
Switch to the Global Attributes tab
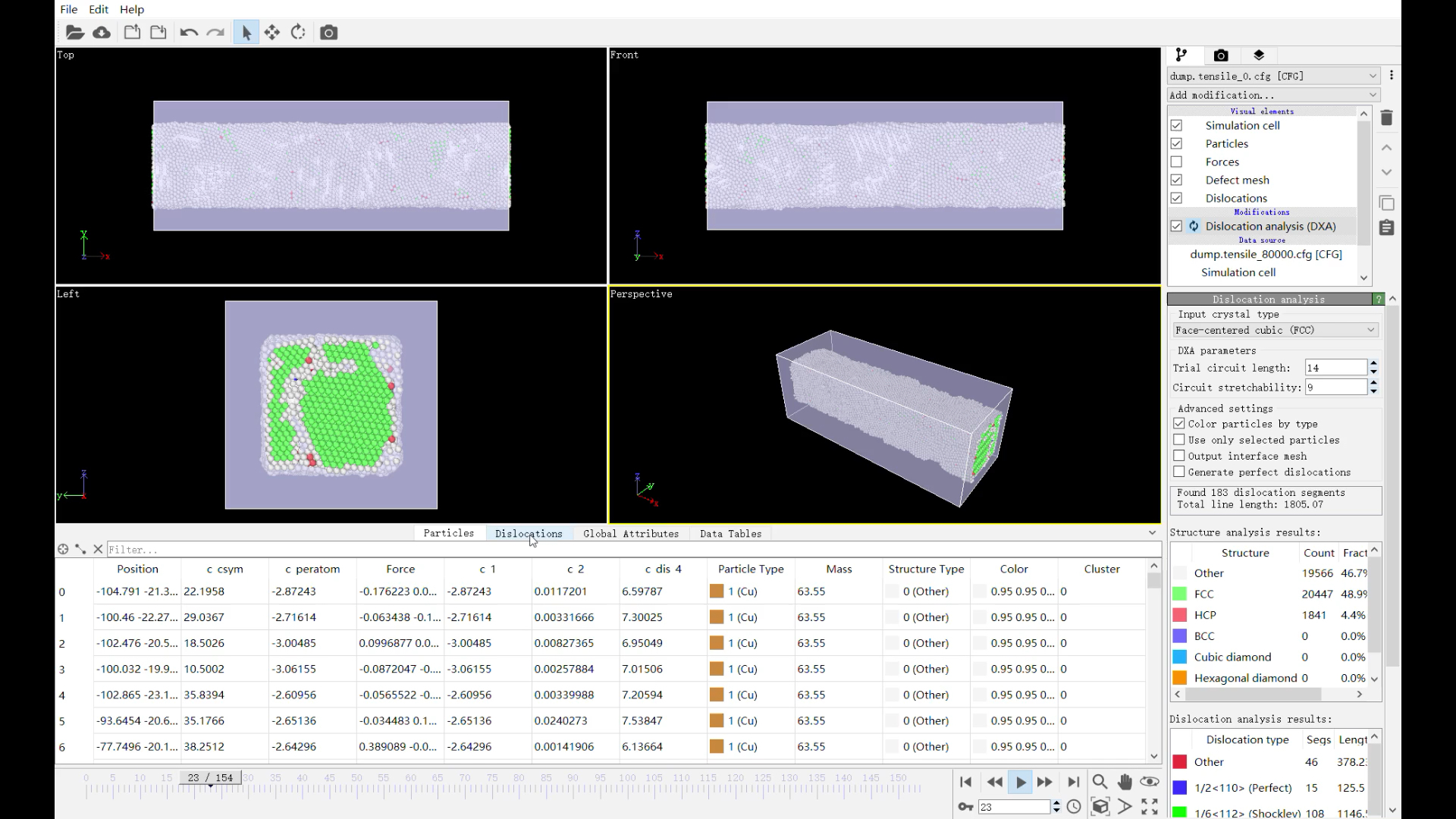tap(631, 534)
